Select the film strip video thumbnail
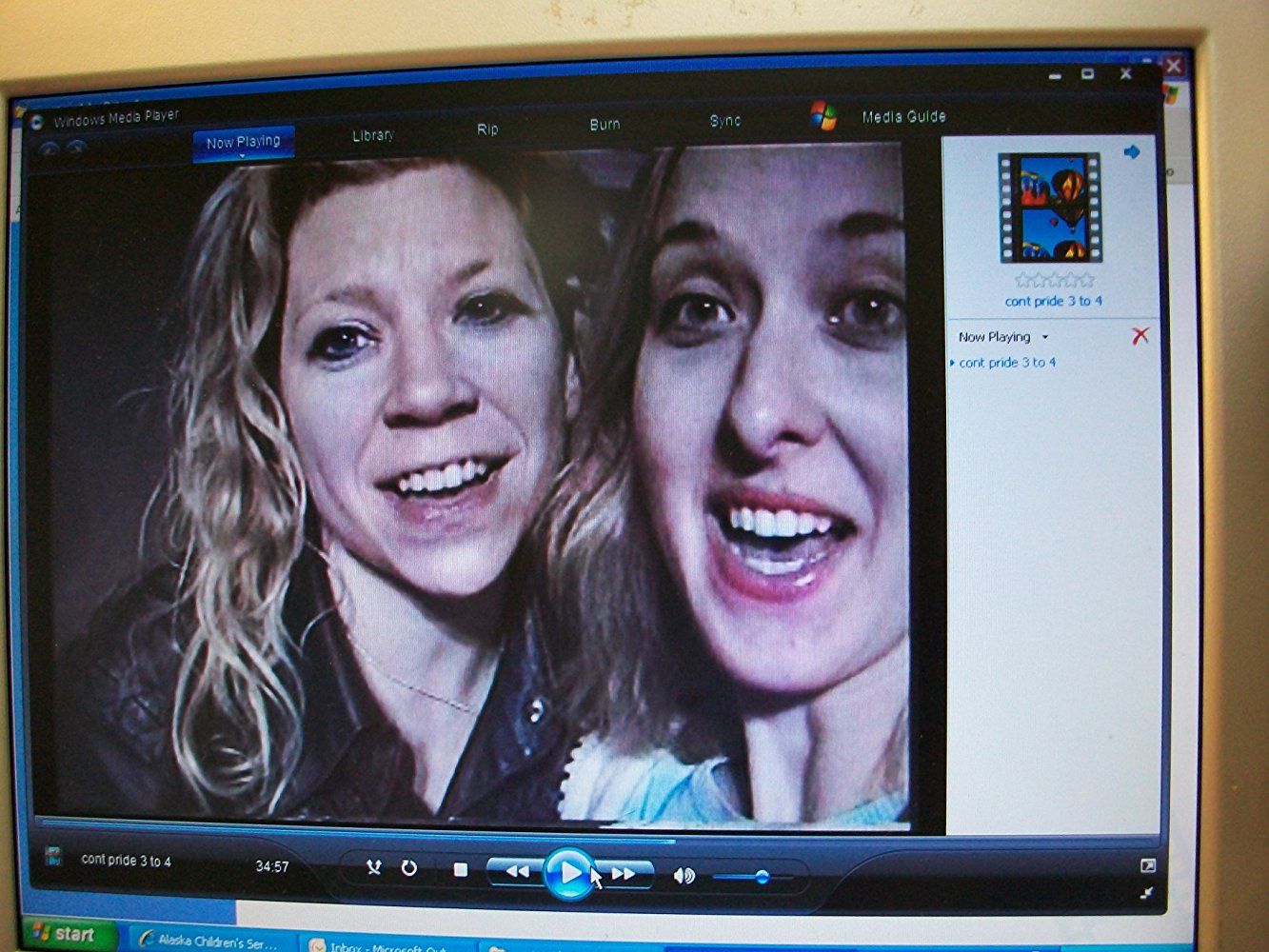Image resolution: width=1269 pixels, height=952 pixels. pyautogui.click(x=1049, y=208)
